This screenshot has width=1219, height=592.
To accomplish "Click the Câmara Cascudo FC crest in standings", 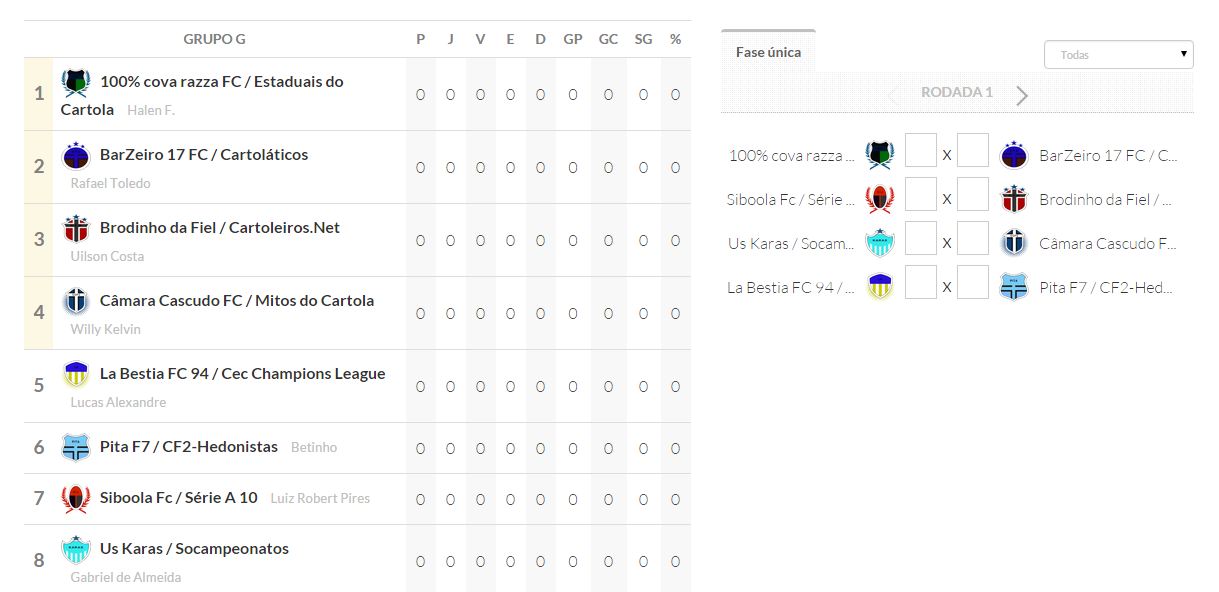I will click(76, 302).
